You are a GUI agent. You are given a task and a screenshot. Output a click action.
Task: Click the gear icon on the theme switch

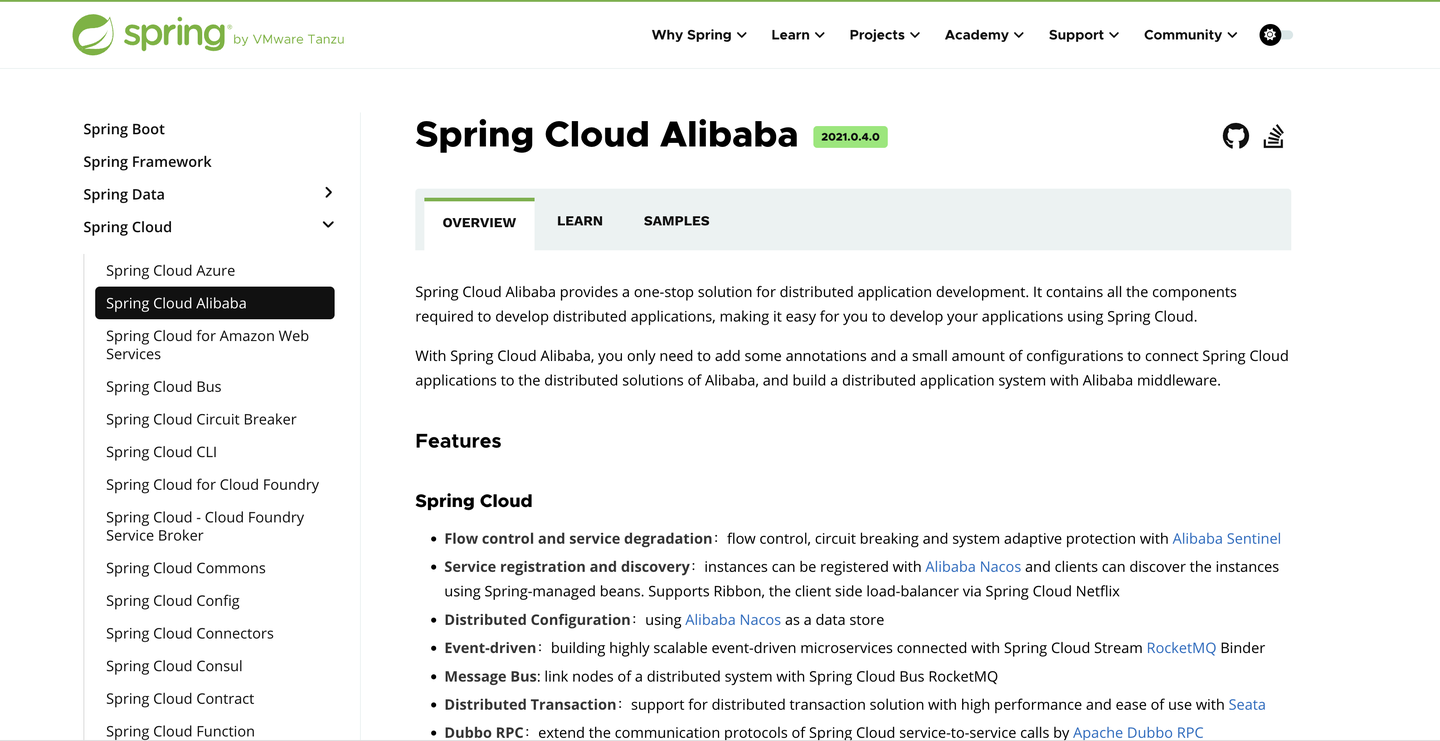tap(1268, 34)
